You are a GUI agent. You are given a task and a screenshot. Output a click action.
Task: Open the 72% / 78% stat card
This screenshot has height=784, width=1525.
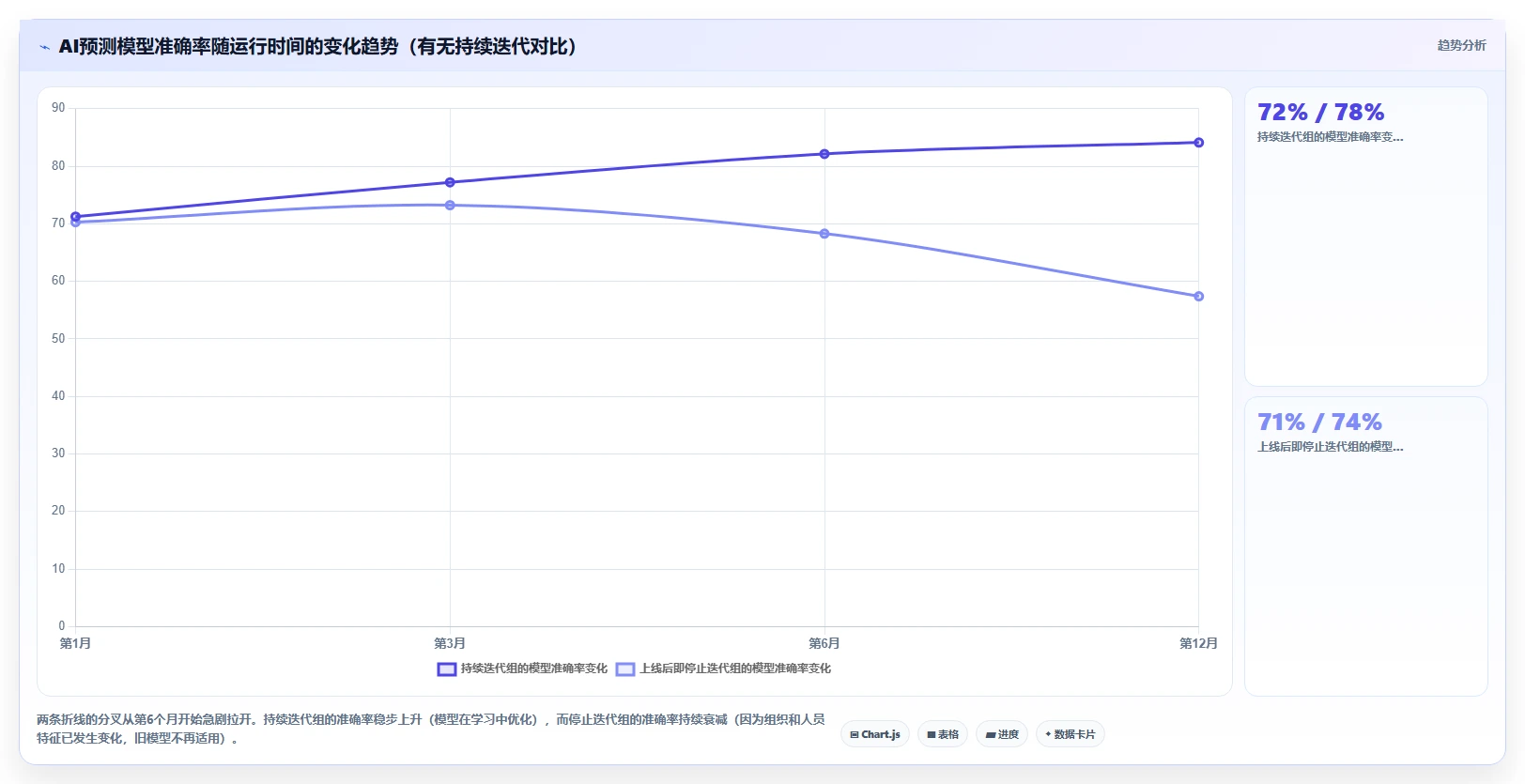[x=1366, y=237]
